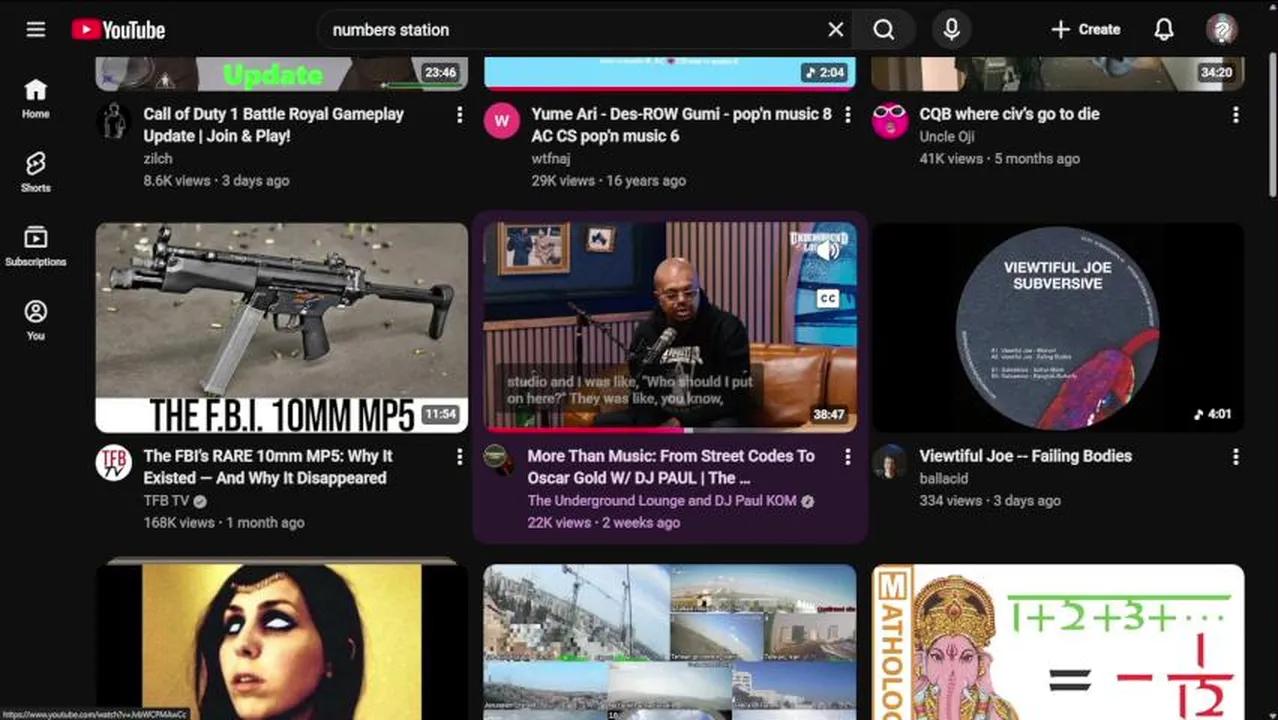
Task: Click '29K views · 16 years ago' text
Action: click(608, 180)
